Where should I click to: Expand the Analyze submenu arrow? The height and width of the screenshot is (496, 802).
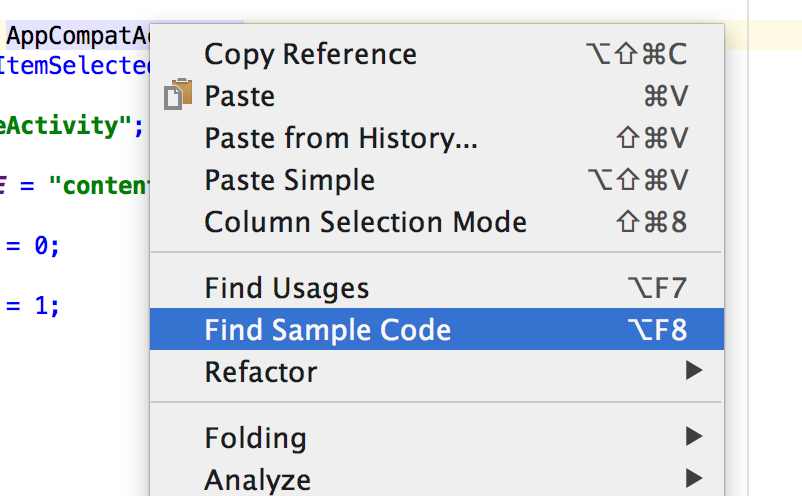click(x=694, y=478)
